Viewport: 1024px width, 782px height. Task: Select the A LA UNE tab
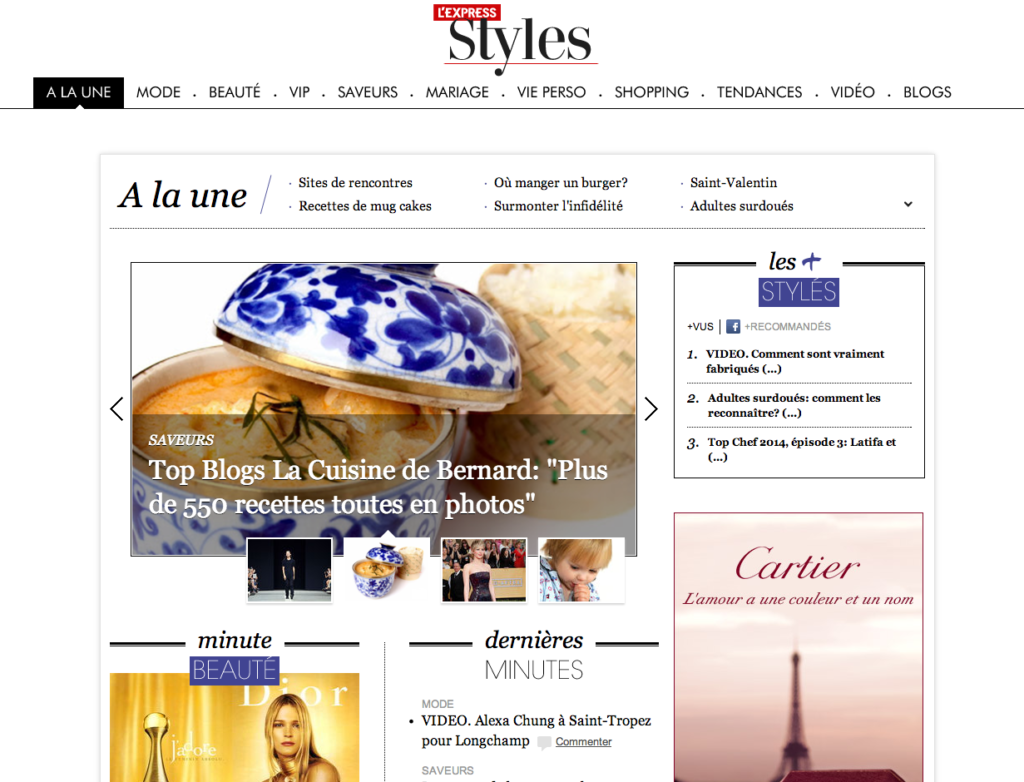coord(78,92)
